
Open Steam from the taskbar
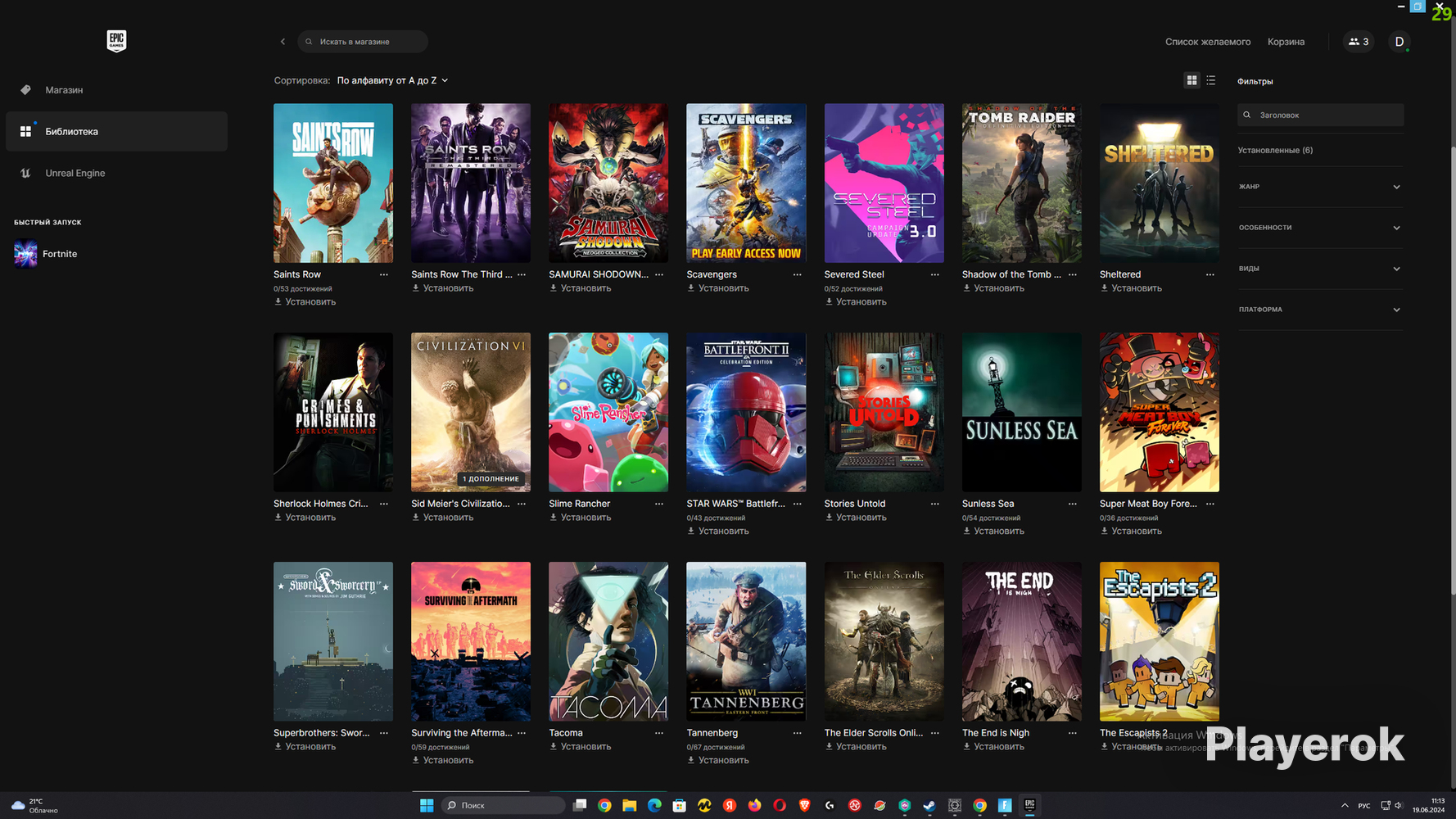point(929,805)
